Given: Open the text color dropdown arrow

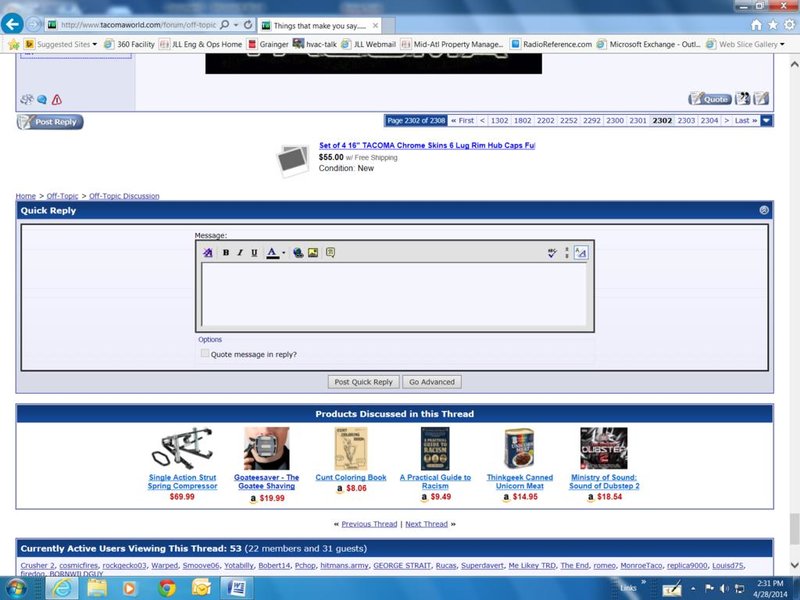Looking at the screenshot, I should click(x=284, y=253).
